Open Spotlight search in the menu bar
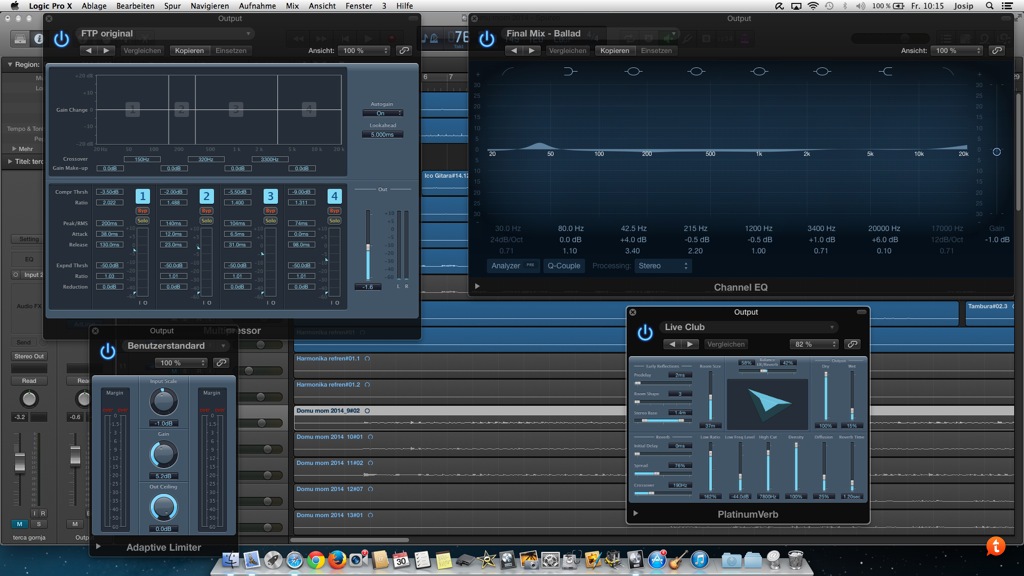The height and width of the screenshot is (576, 1024). click(x=989, y=6)
